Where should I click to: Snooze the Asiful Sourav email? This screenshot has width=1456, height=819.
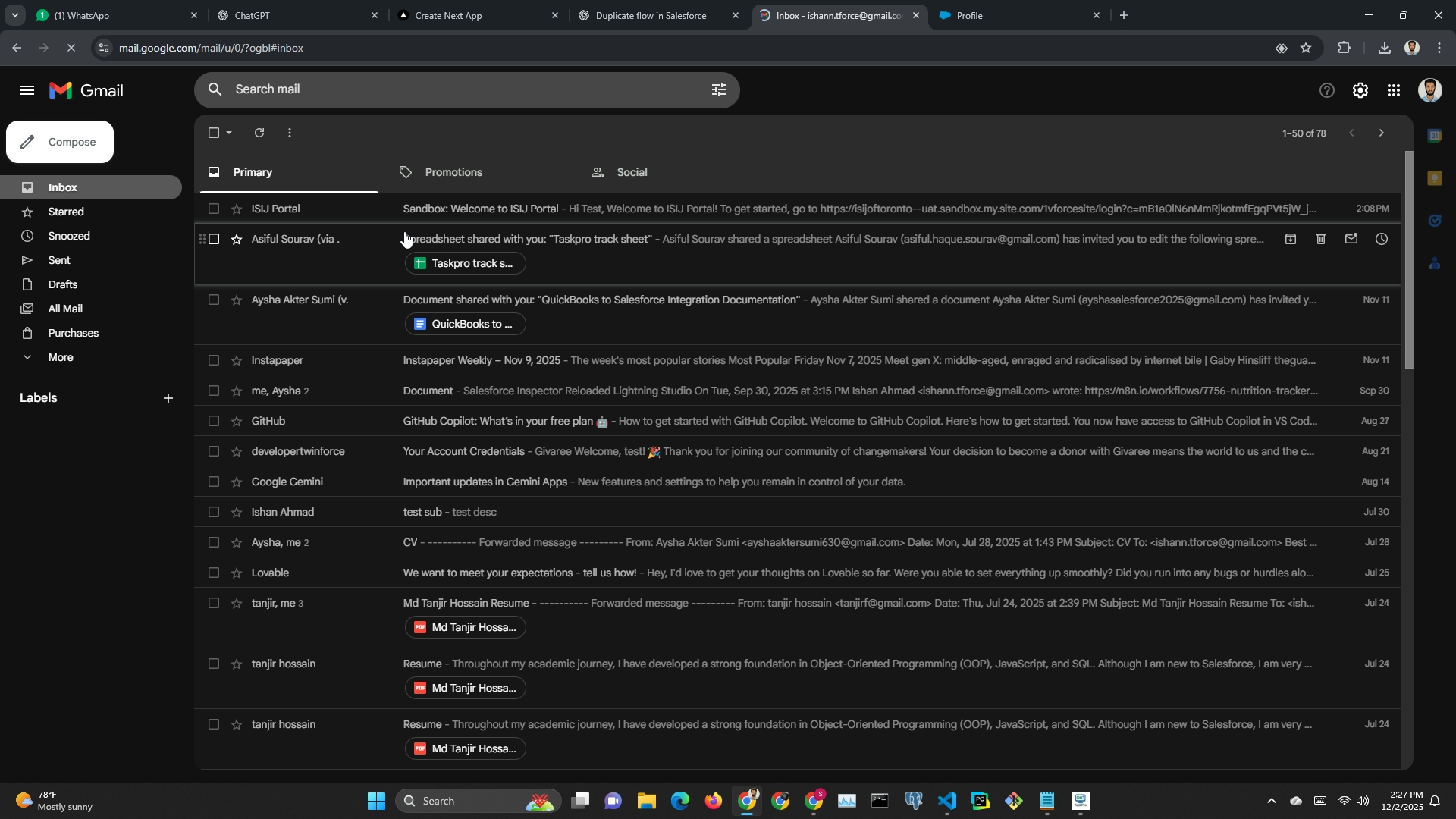click(1382, 240)
